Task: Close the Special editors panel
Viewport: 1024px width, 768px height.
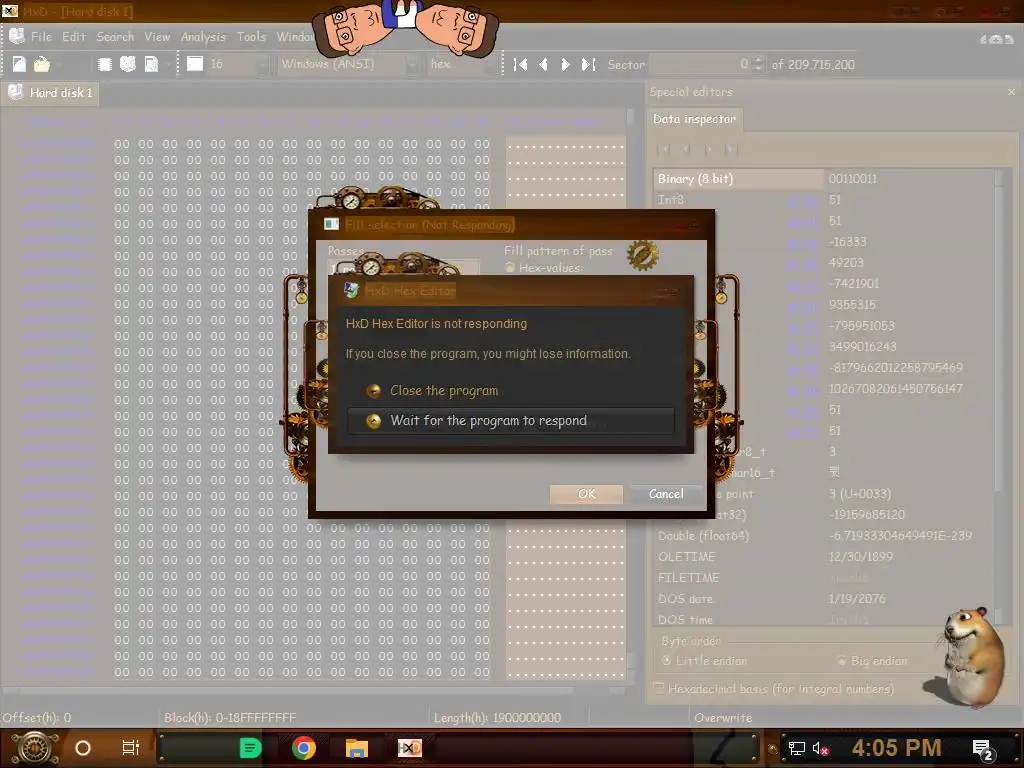Action: [x=1011, y=92]
